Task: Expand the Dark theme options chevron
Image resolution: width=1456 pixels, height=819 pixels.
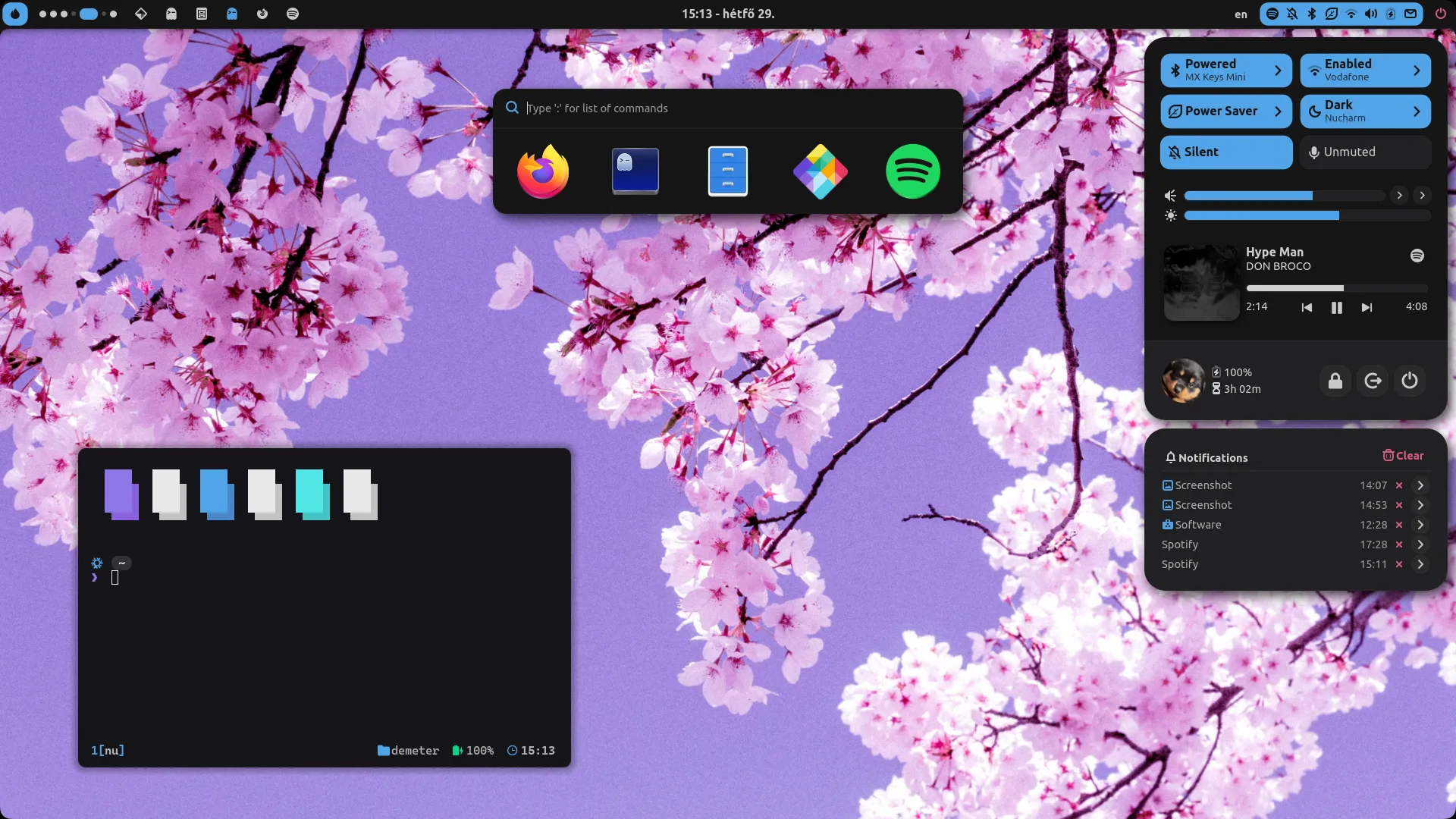Action: (1417, 111)
